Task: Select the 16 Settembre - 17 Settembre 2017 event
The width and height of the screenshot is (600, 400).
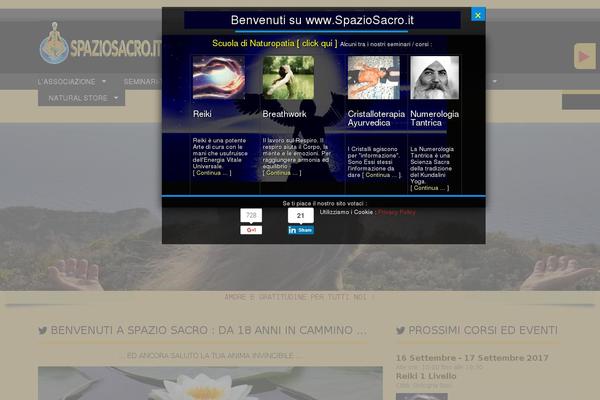Action: pos(472,358)
